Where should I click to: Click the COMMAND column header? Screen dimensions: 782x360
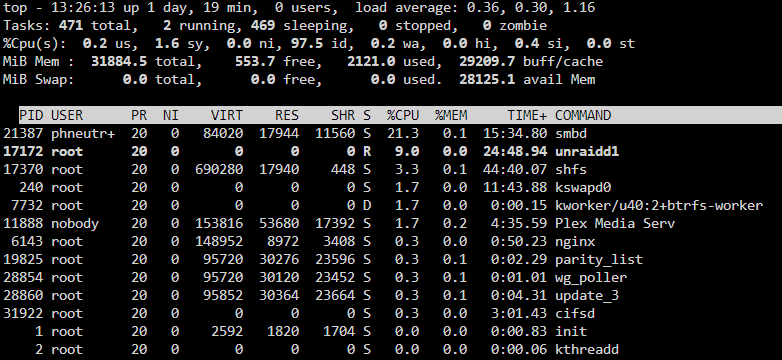click(583, 116)
